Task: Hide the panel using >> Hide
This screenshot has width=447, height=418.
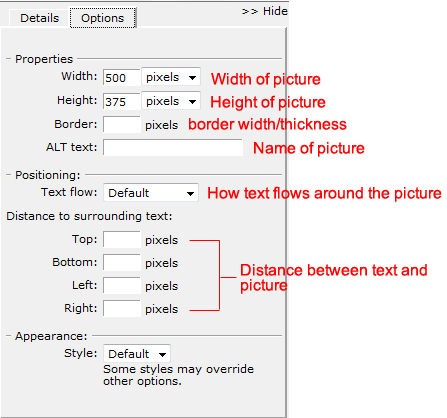Action: (265, 11)
